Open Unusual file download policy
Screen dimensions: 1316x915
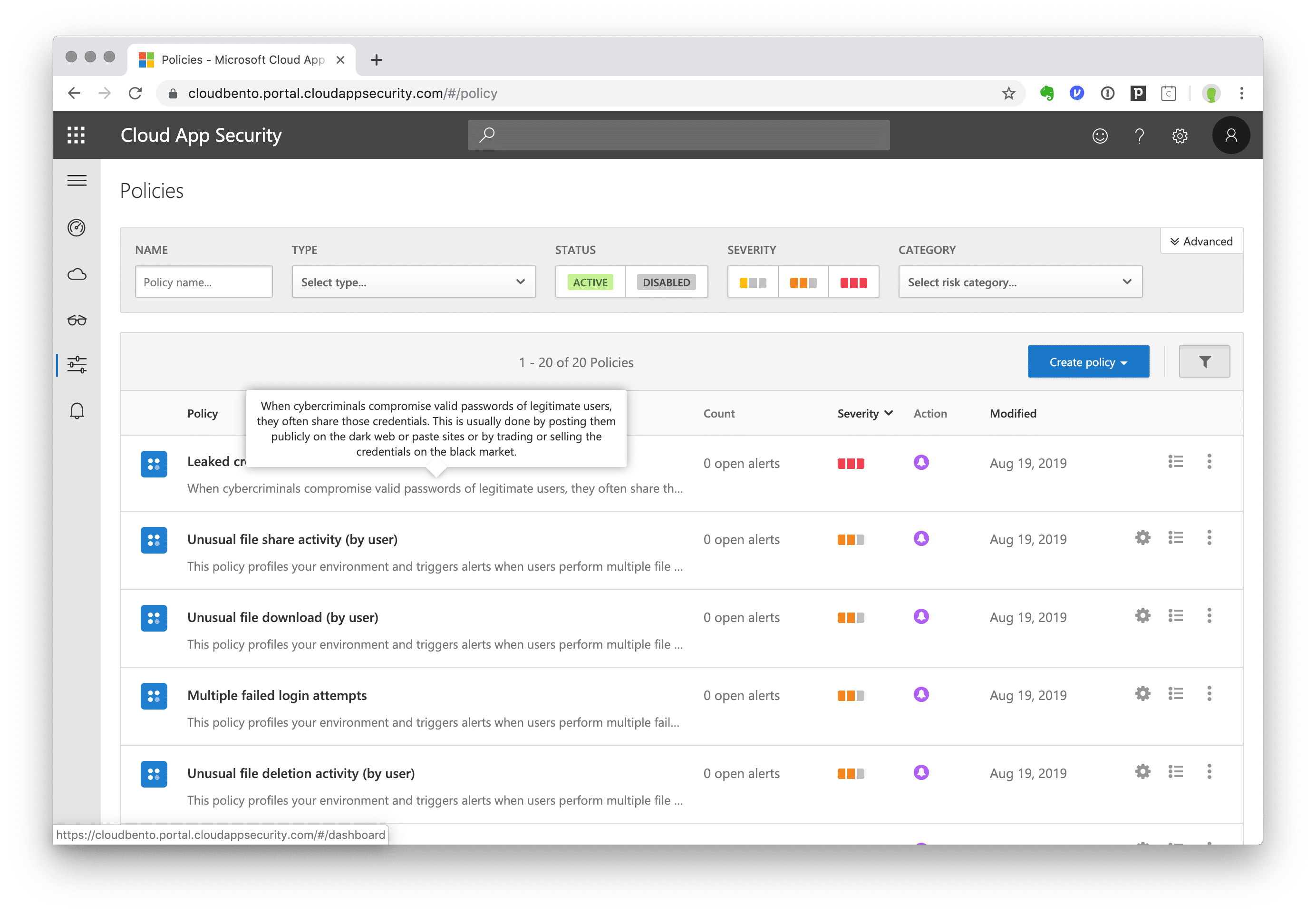(282, 617)
